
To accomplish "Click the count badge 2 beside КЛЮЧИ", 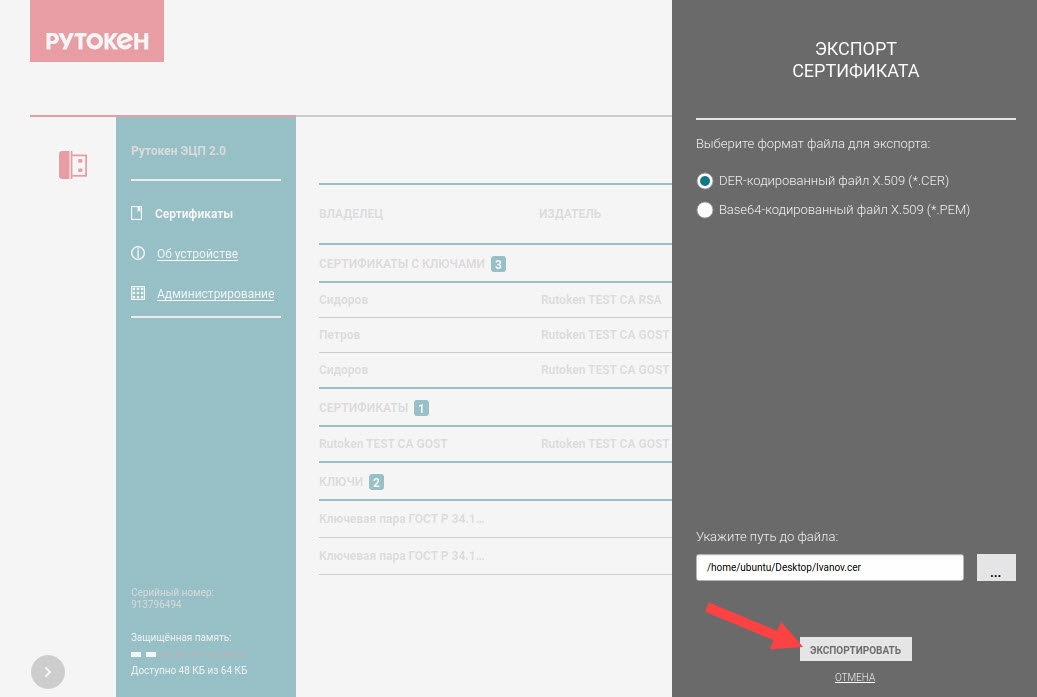I will [376, 483].
